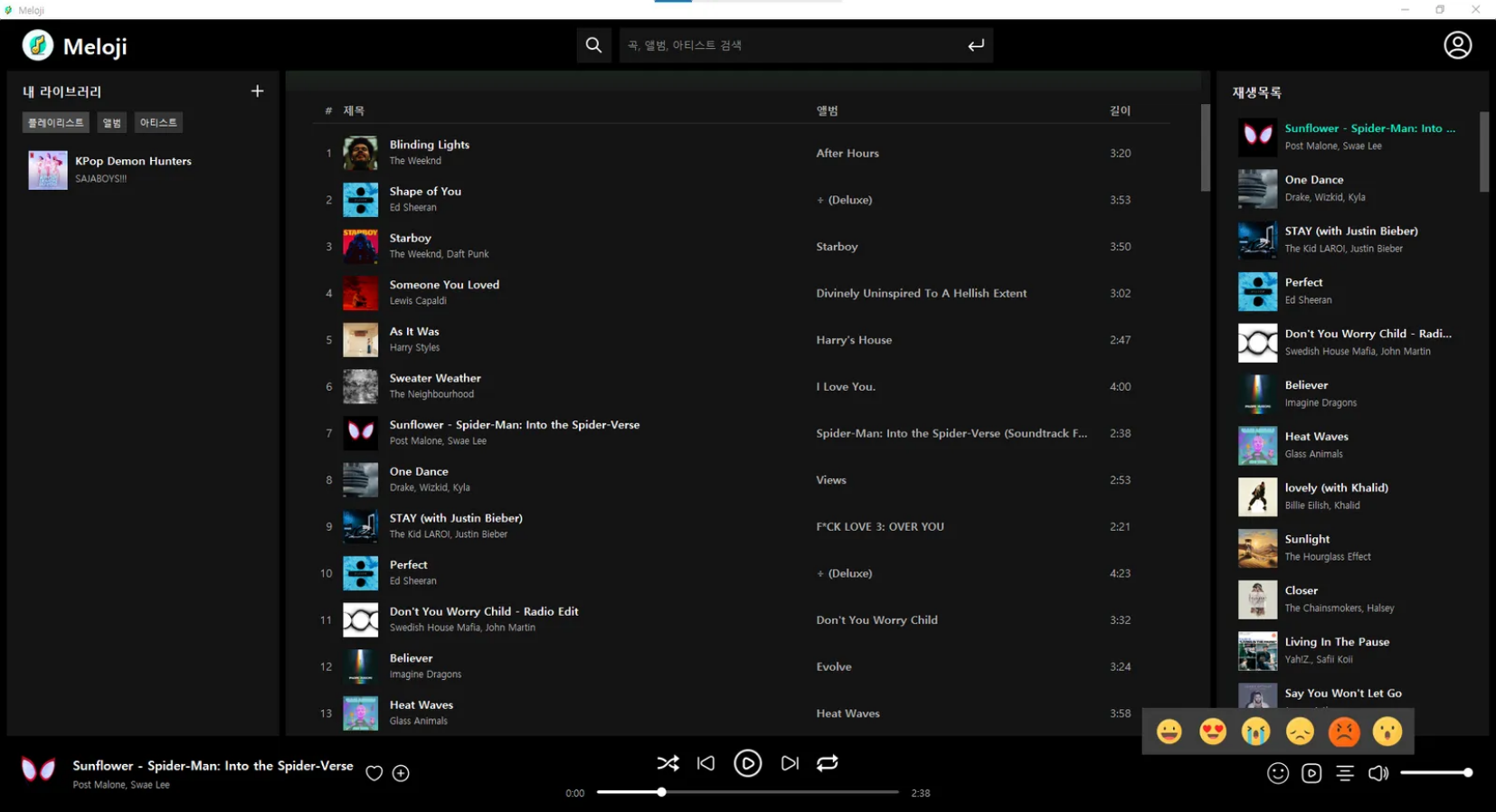Switch to the 앨범 tab
The image size is (1496, 812).
(x=111, y=122)
